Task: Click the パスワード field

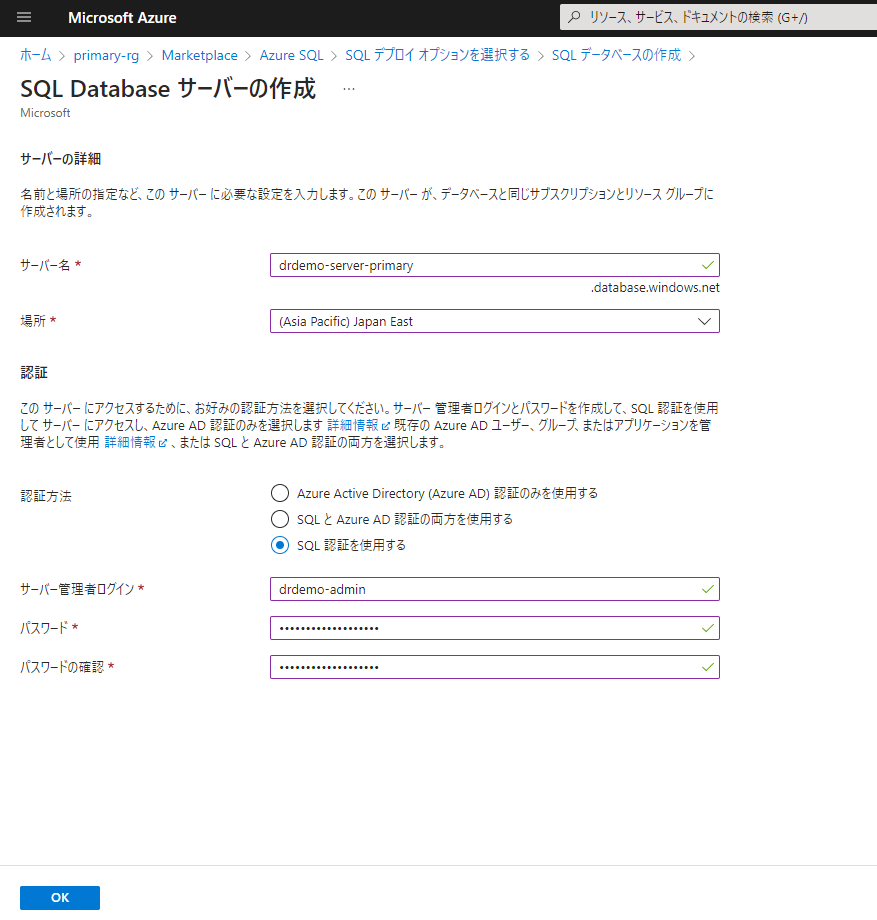Action: click(x=495, y=628)
